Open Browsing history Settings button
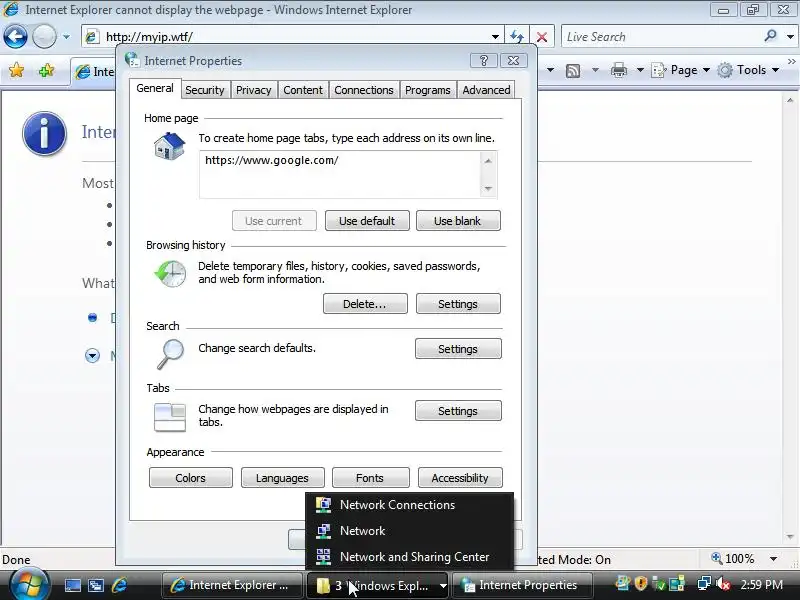The height and width of the screenshot is (600, 800). coord(458,304)
